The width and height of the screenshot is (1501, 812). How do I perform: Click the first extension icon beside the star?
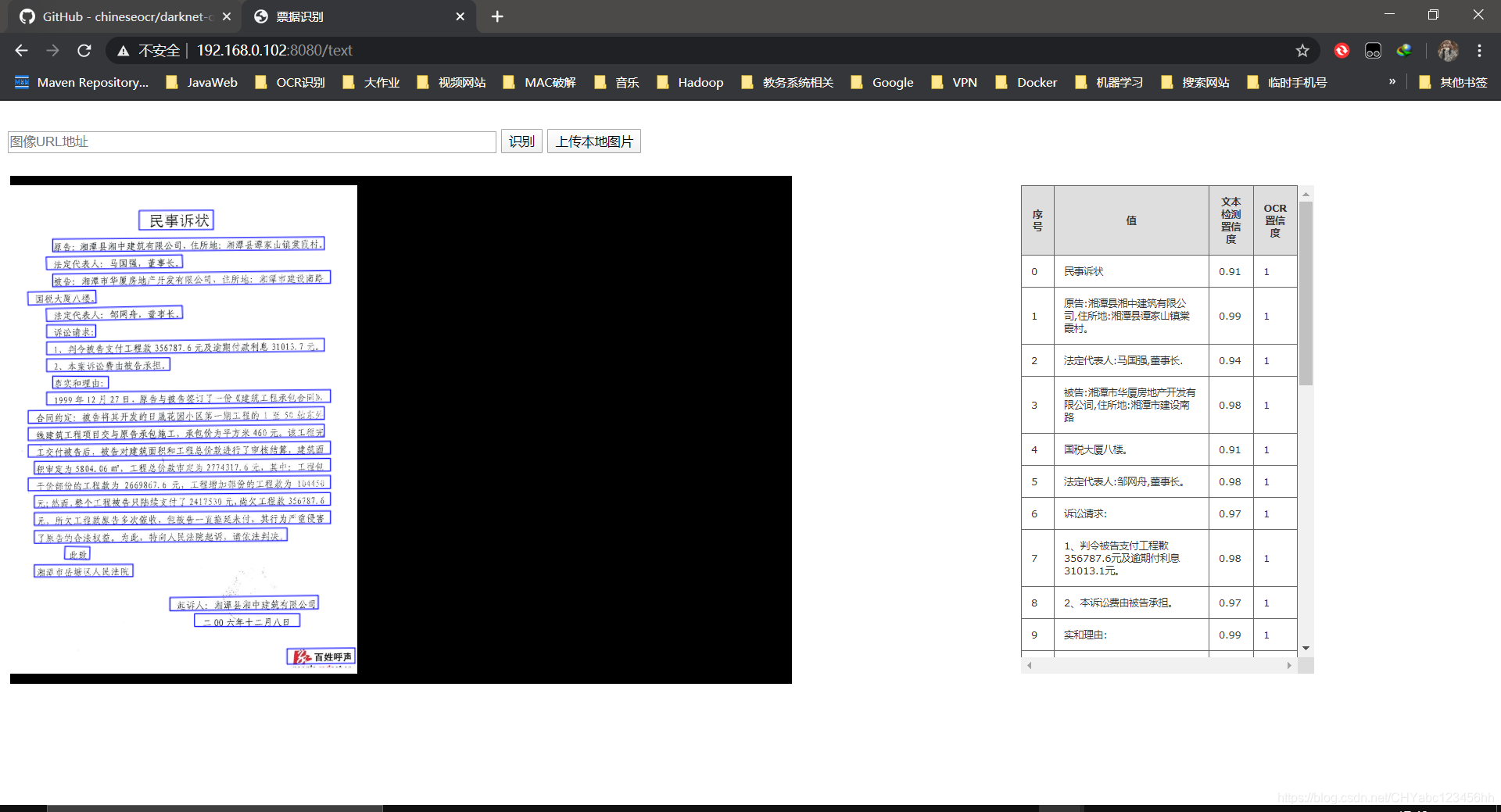pos(1342,50)
